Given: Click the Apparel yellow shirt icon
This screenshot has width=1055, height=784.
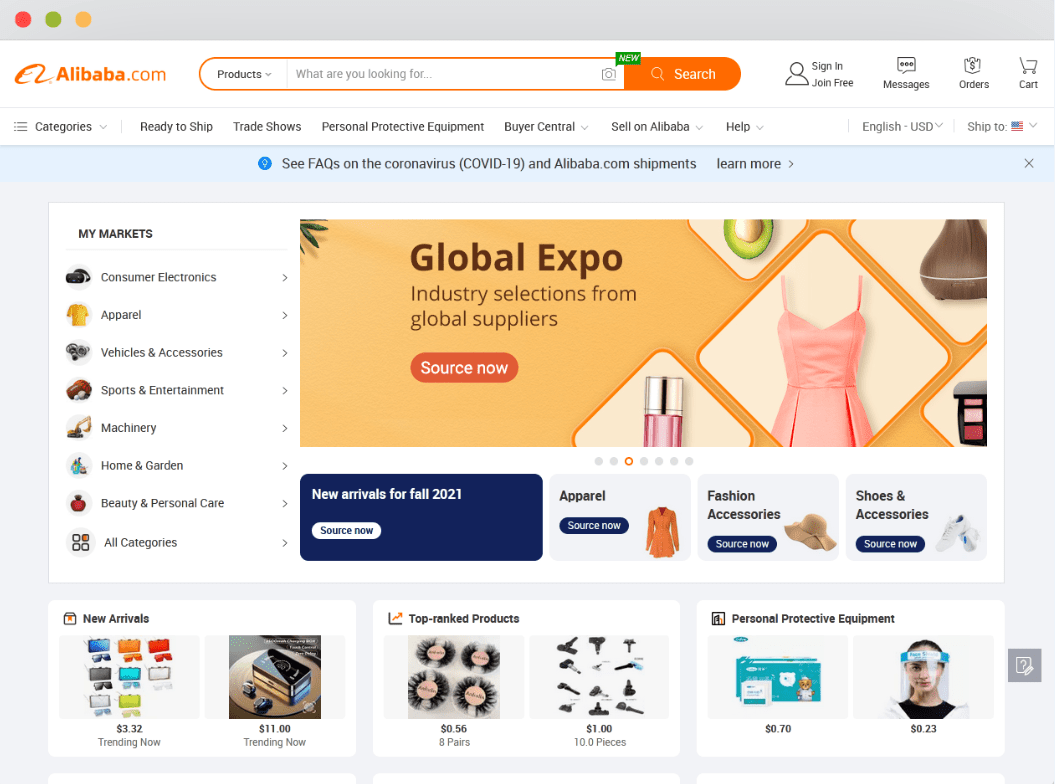Looking at the screenshot, I should (79, 314).
